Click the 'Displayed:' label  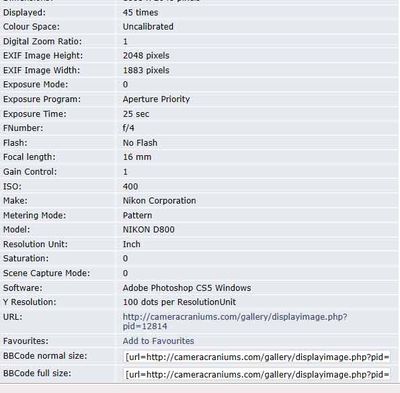(x=24, y=13)
